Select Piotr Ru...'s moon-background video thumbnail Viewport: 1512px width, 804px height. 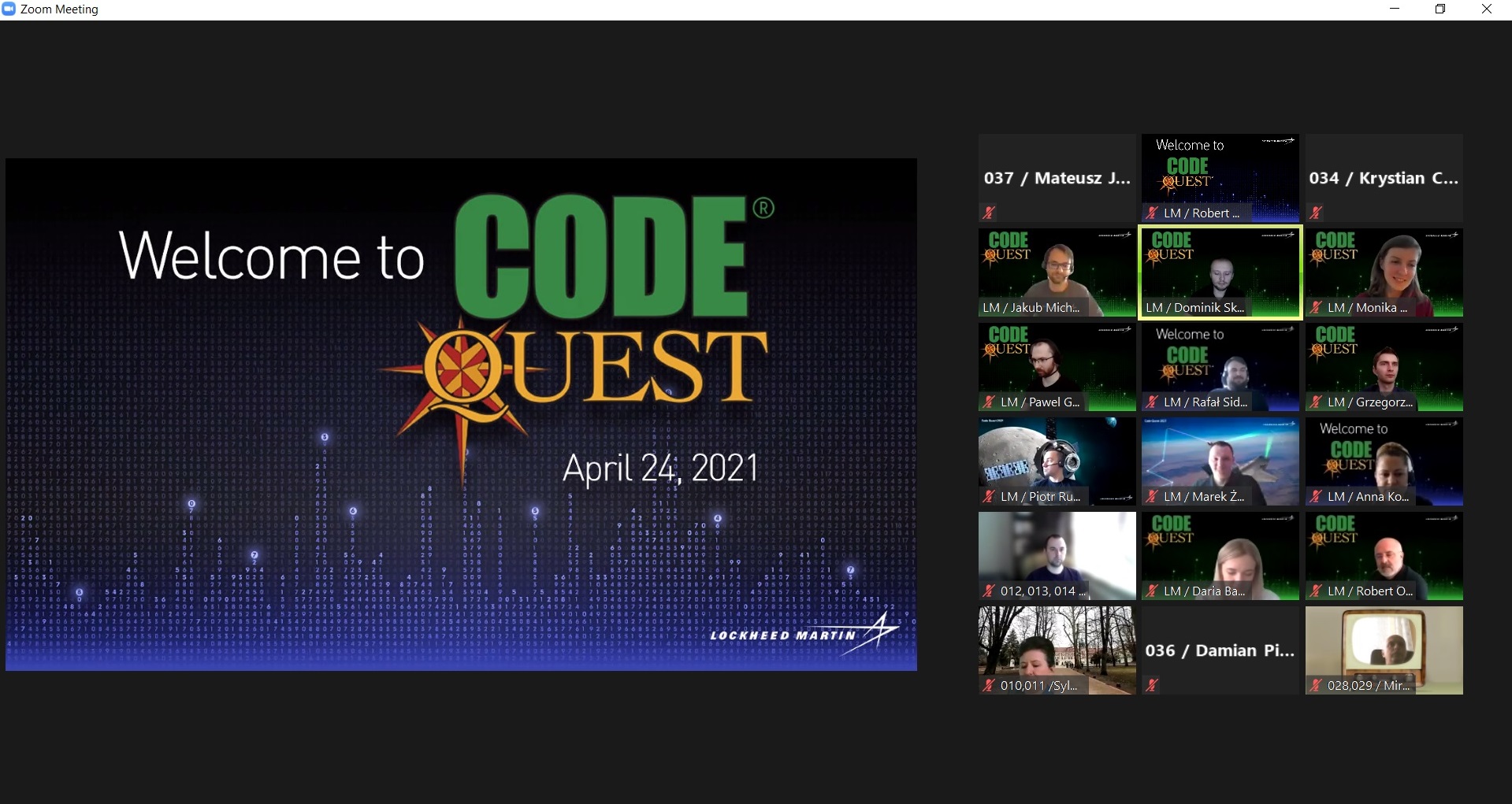pyautogui.click(x=1057, y=461)
